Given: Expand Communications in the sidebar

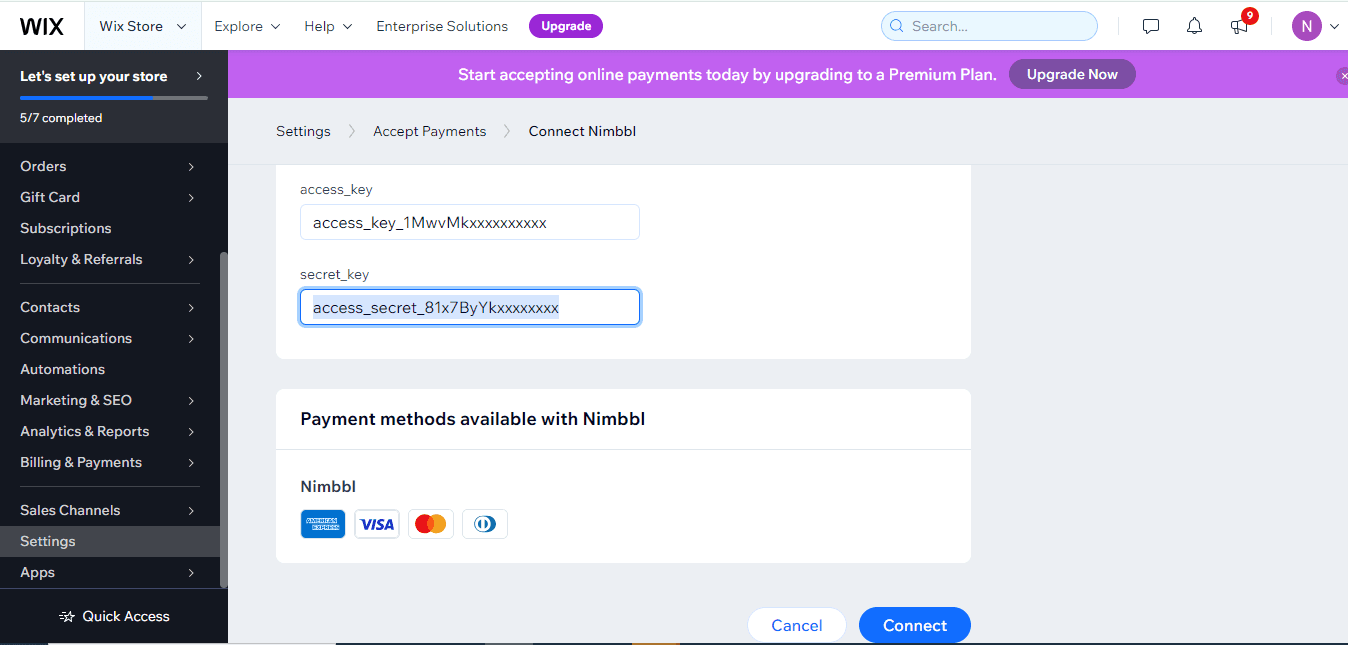Looking at the screenshot, I should click(x=110, y=338).
